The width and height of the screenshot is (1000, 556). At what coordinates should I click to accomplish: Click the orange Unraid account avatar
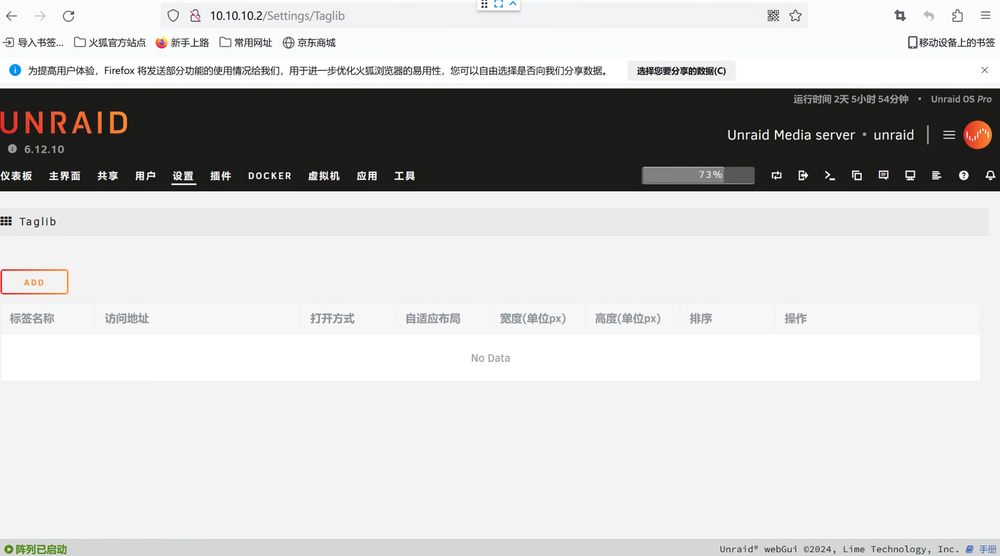[x=977, y=135]
